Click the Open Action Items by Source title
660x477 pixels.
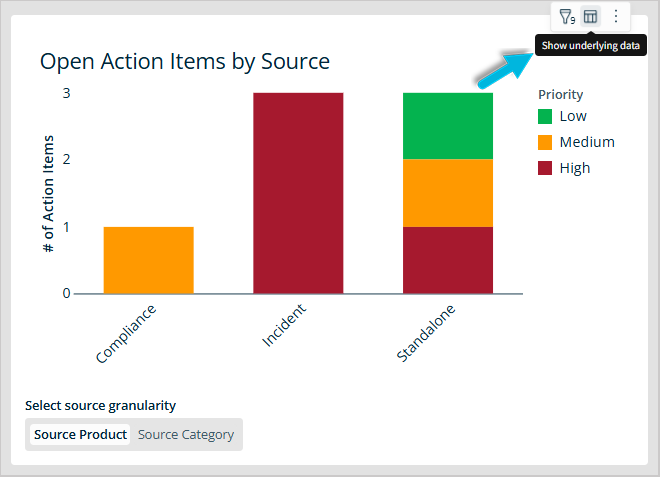(x=184, y=61)
